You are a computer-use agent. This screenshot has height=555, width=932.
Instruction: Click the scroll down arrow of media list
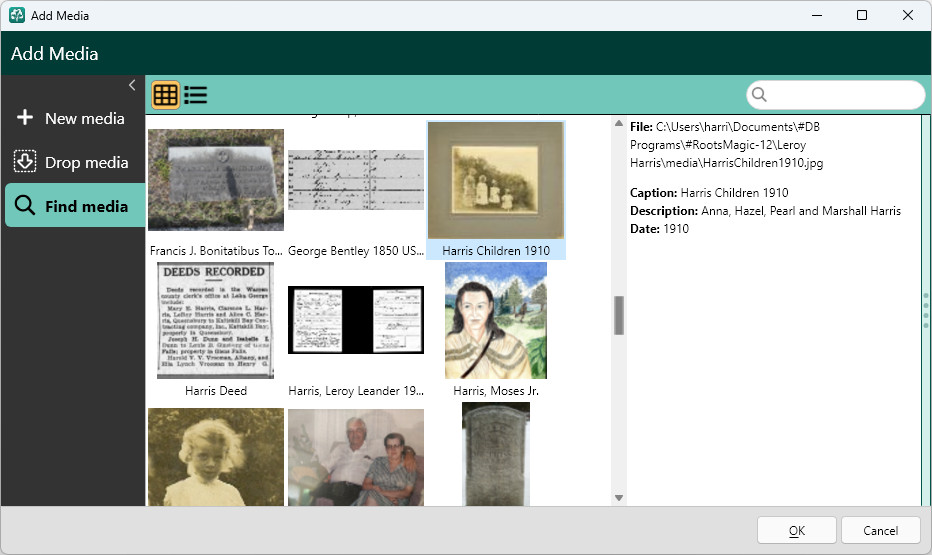pos(619,498)
